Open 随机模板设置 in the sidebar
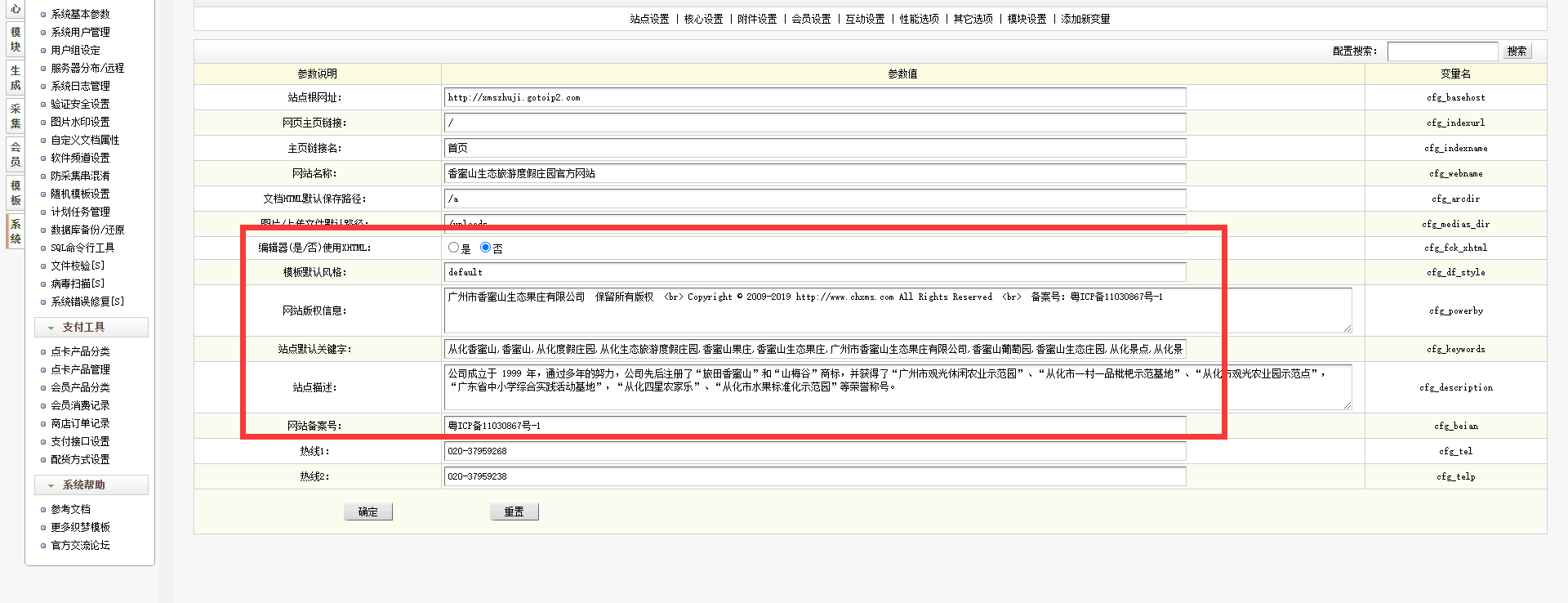Viewport: 1568px width, 603px height. point(80,194)
